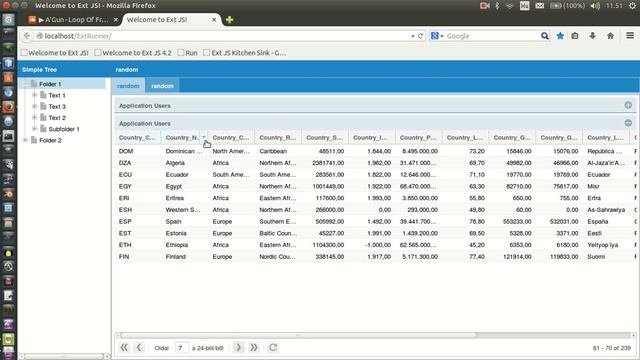Expand the Text 3 tree node
This screenshot has height=360, width=640.
tap(35, 106)
